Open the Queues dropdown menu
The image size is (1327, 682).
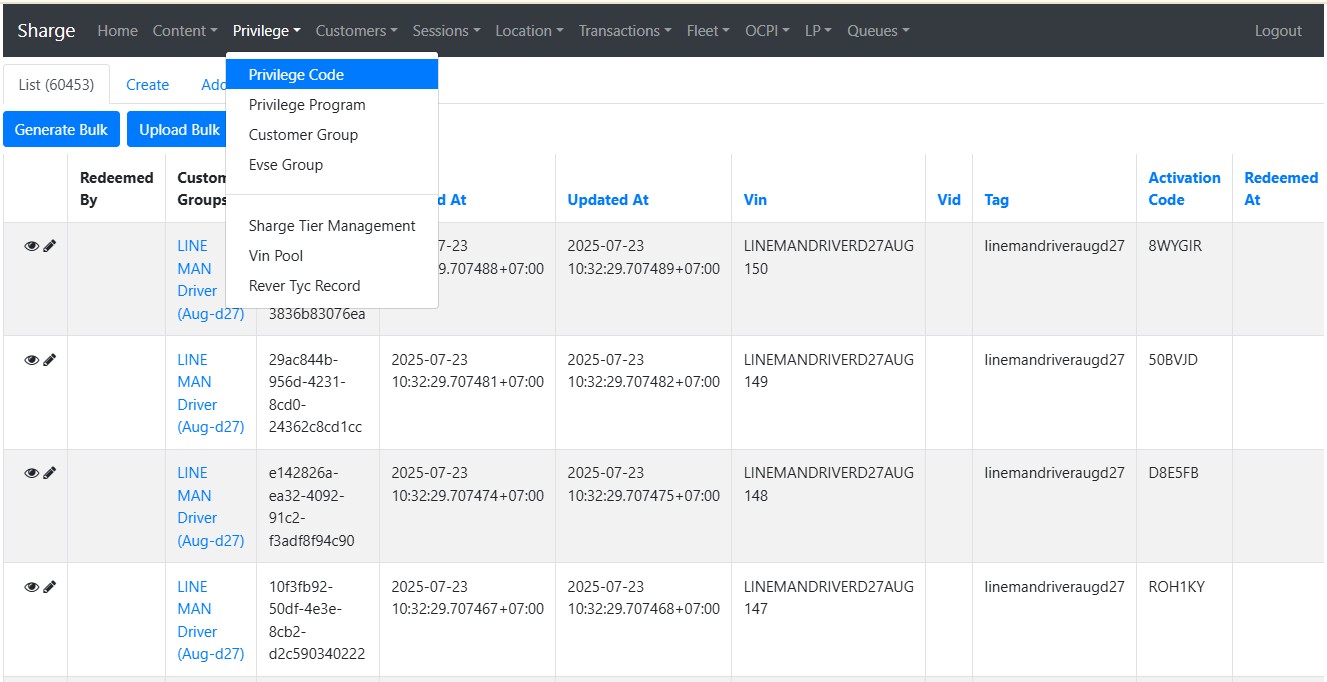tap(878, 31)
